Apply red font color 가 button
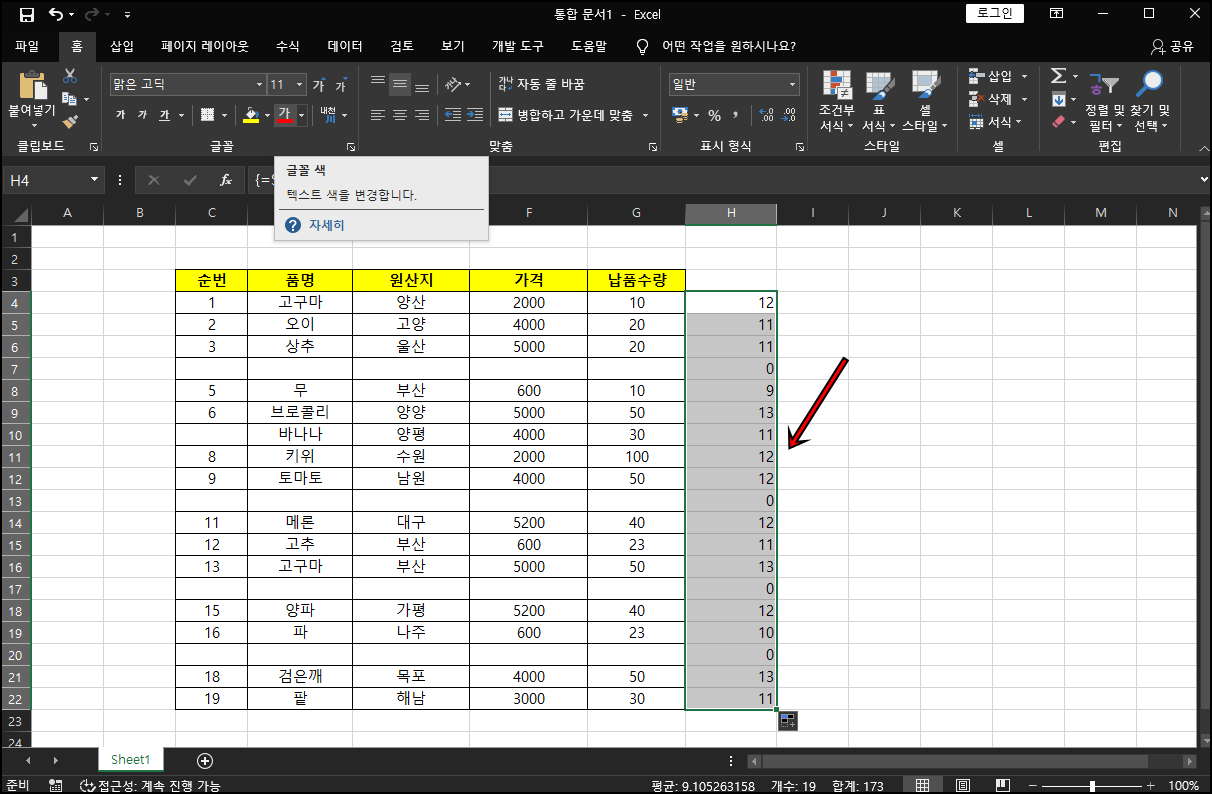This screenshot has width=1212, height=794. pyautogui.click(x=285, y=115)
